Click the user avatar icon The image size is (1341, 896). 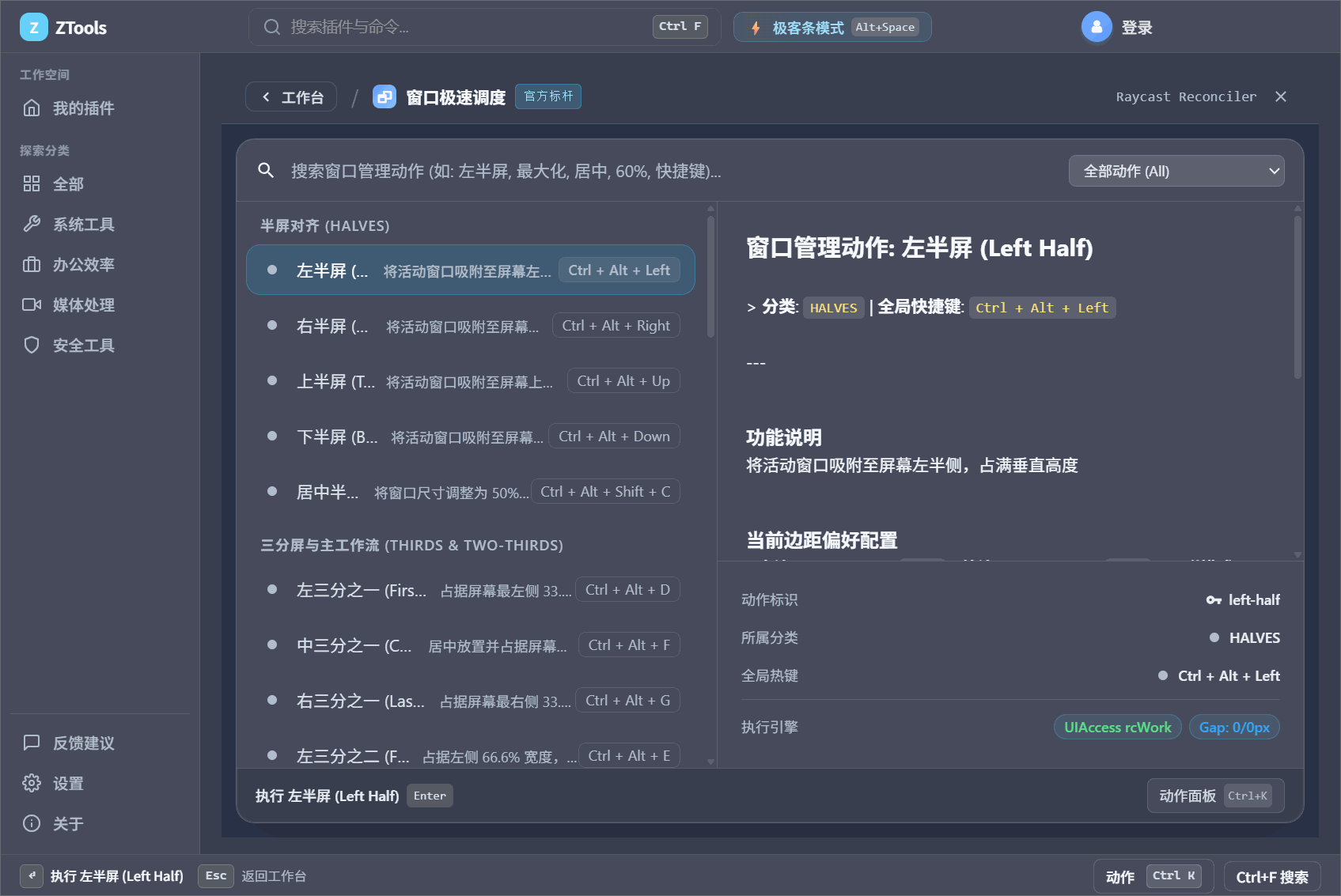(x=1097, y=28)
